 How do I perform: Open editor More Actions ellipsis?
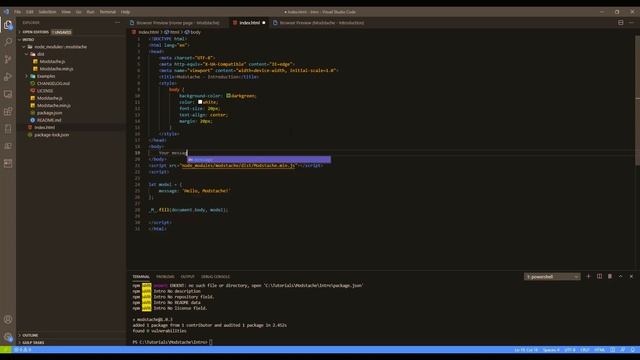pos(631,23)
